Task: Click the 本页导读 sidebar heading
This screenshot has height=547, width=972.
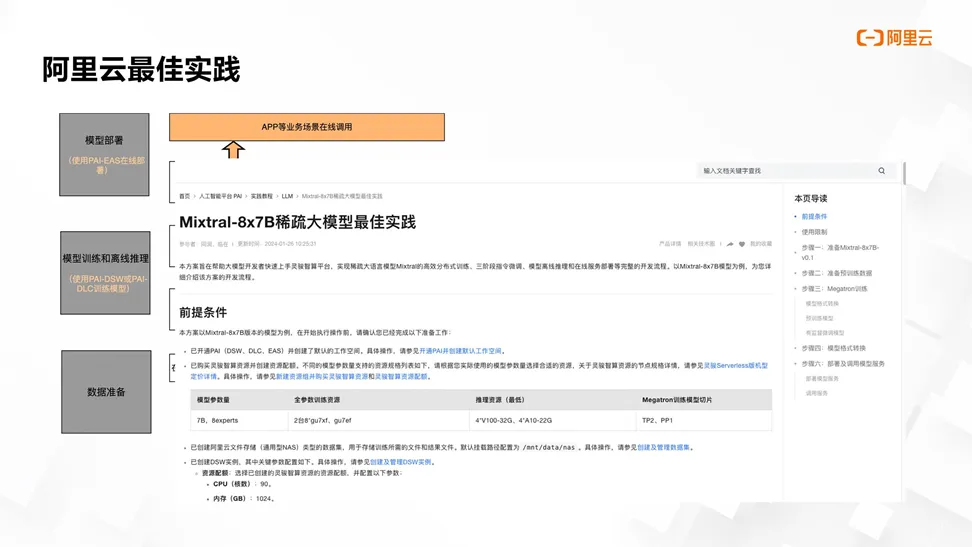Action: pyautogui.click(x=811, y=198)
